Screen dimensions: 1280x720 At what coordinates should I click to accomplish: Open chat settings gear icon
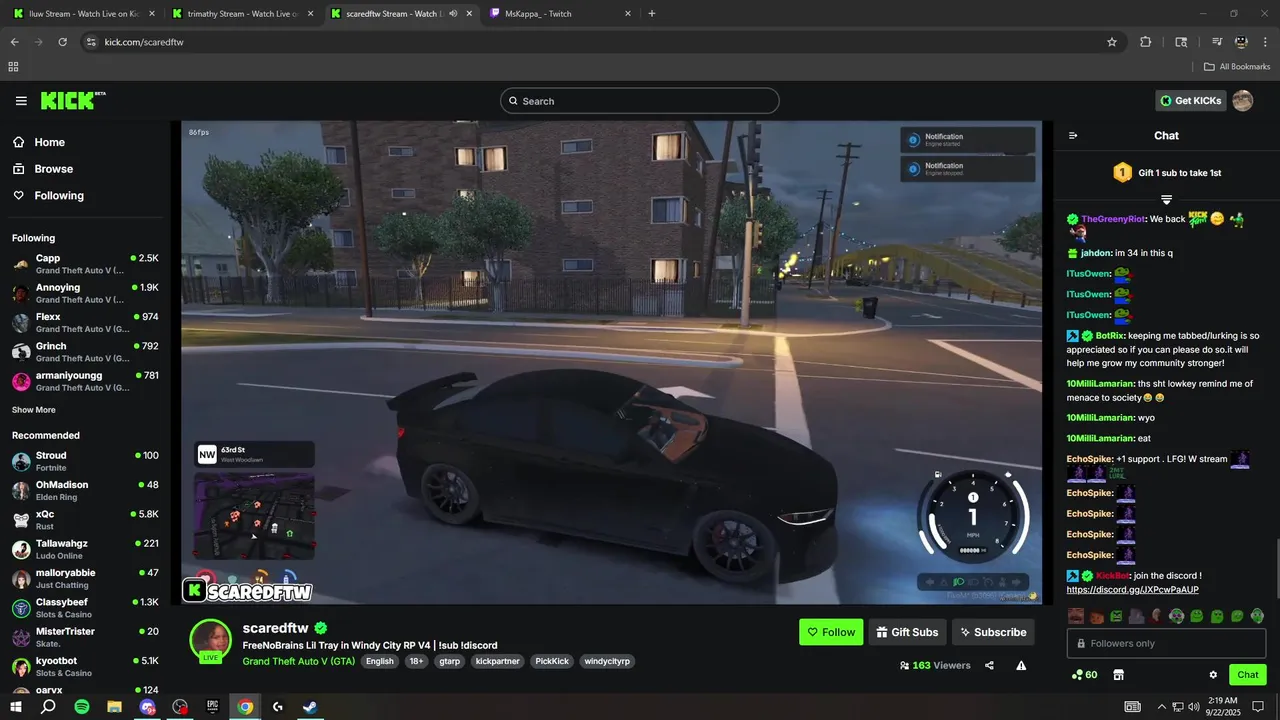1213,675
